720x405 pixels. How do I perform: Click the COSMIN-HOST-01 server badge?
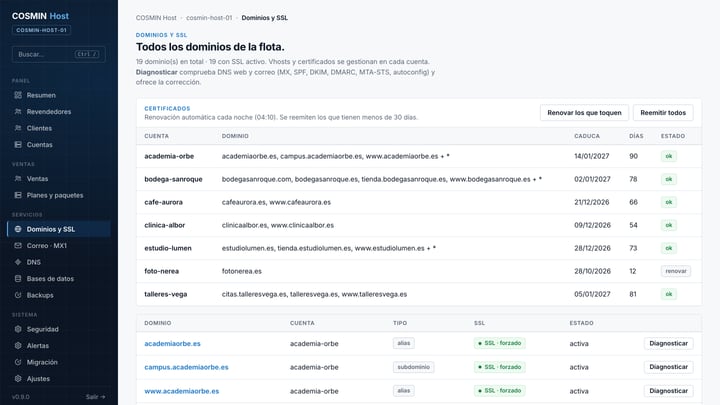(41, 30)
